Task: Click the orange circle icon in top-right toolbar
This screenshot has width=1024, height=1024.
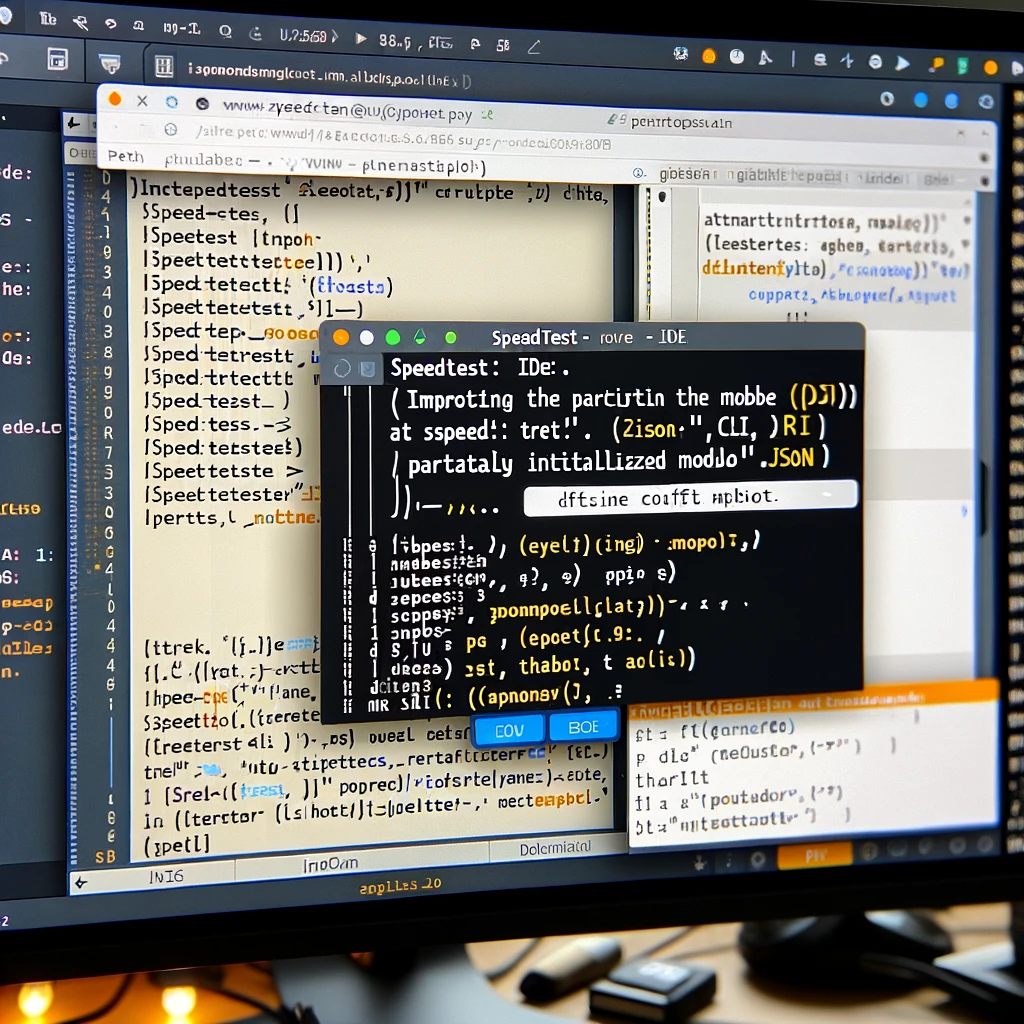Action: (x=709, y=56)
